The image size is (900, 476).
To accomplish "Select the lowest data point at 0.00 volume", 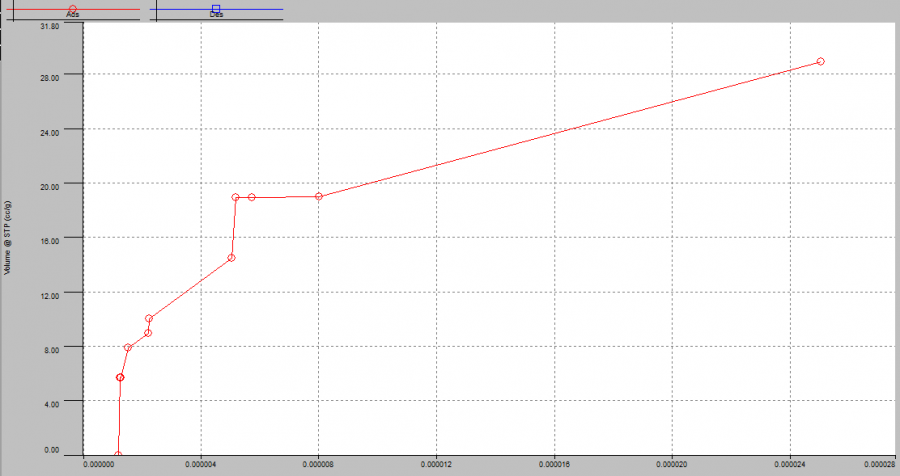I will [x=118, y=455].
